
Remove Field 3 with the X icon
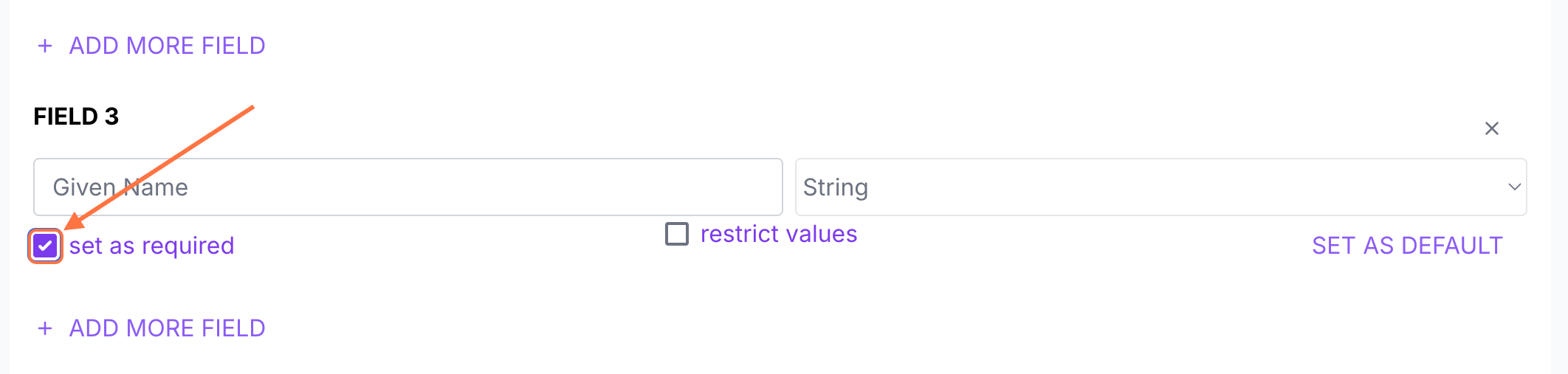(x=1491, y=129)
